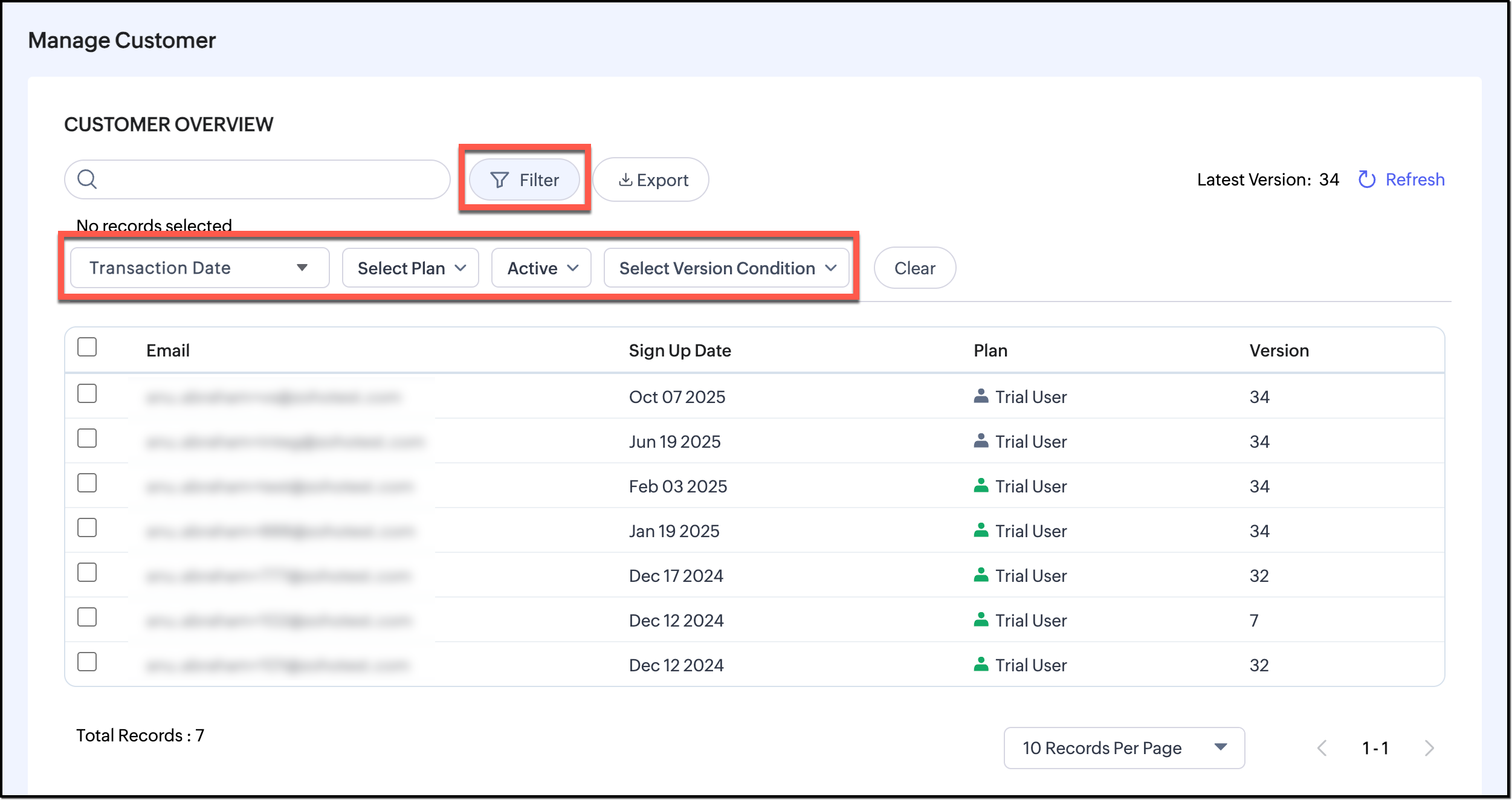The width and height of the screenshot is (1512, 800).
Task: Go to next page arrow
Action: click(x=1429, y=748)
